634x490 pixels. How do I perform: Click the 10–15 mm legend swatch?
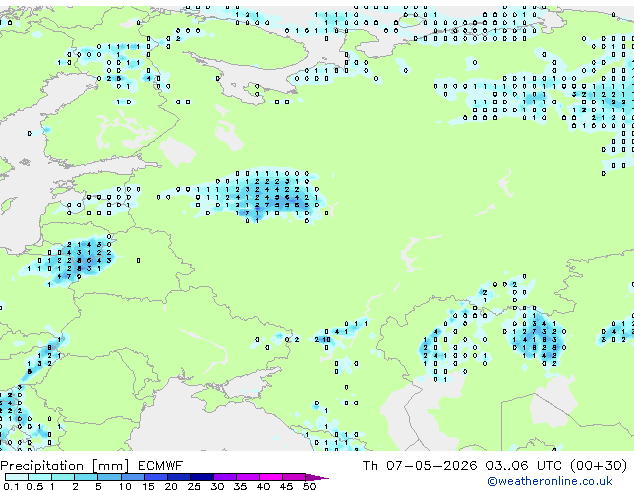click(132, 477)
